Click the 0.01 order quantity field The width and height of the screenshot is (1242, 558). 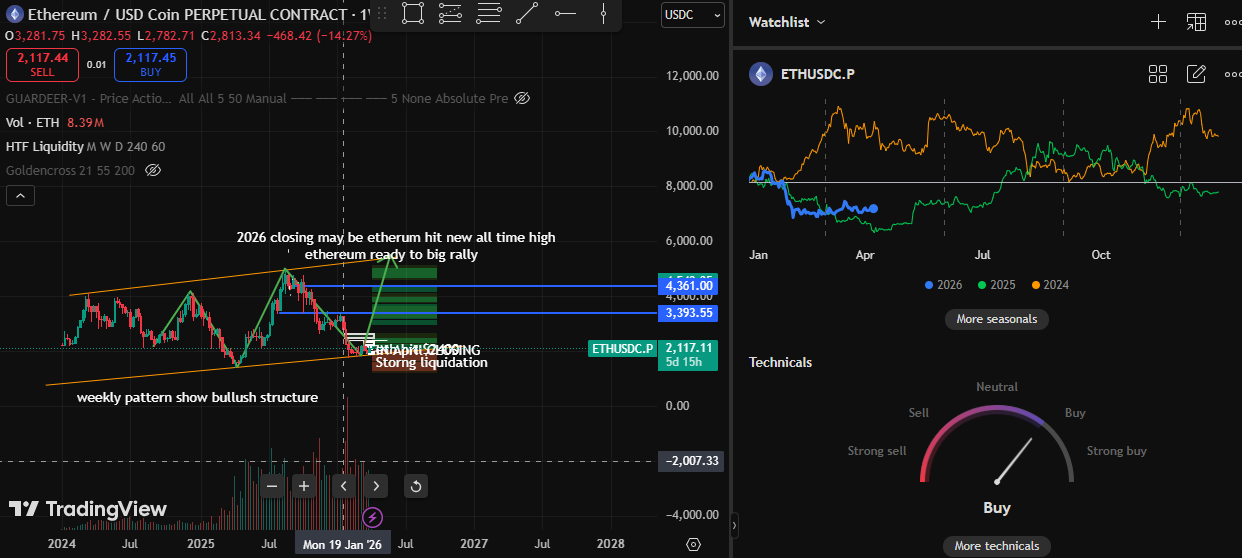(96, 65)
